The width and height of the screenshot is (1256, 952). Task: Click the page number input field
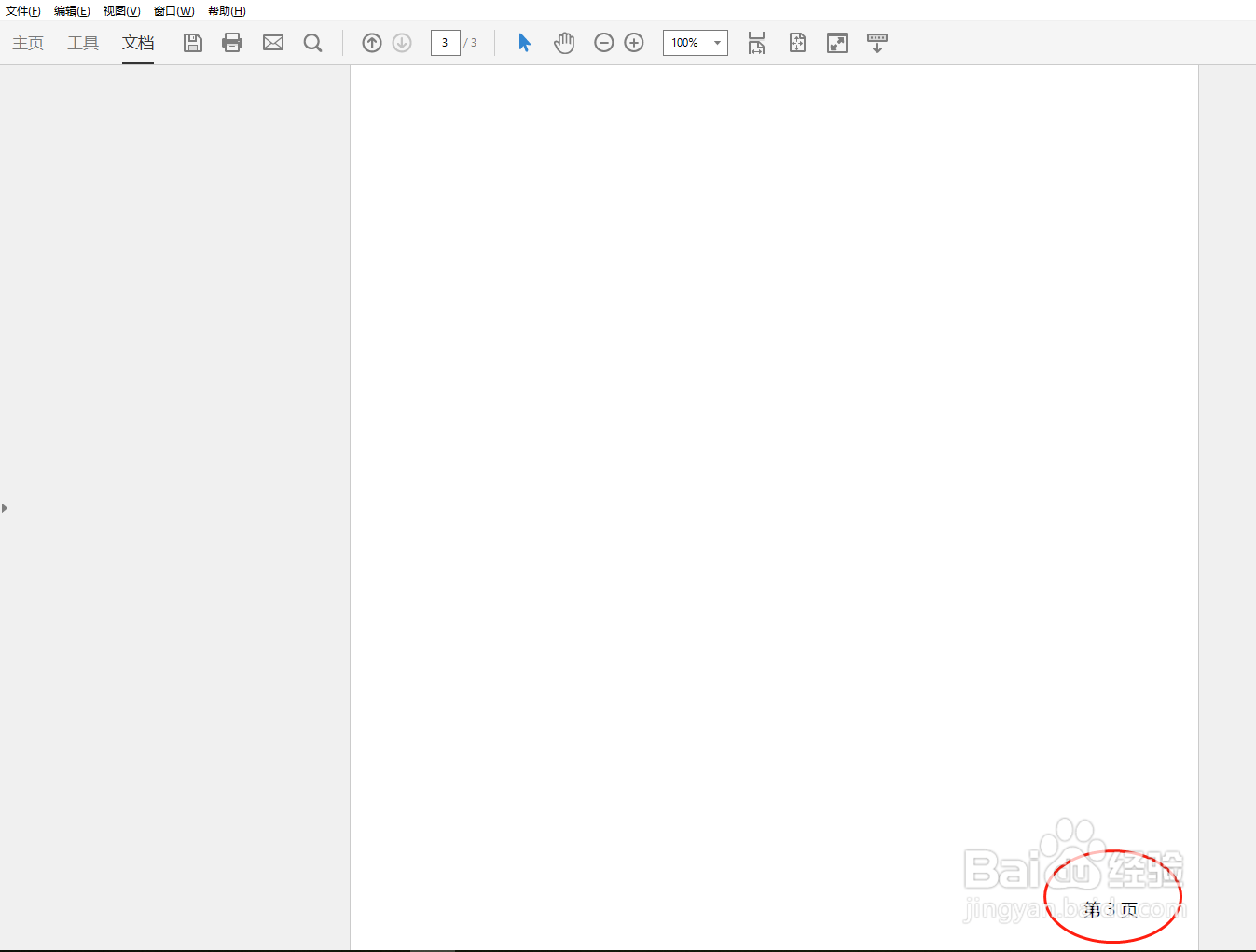(x=445, y=43)
